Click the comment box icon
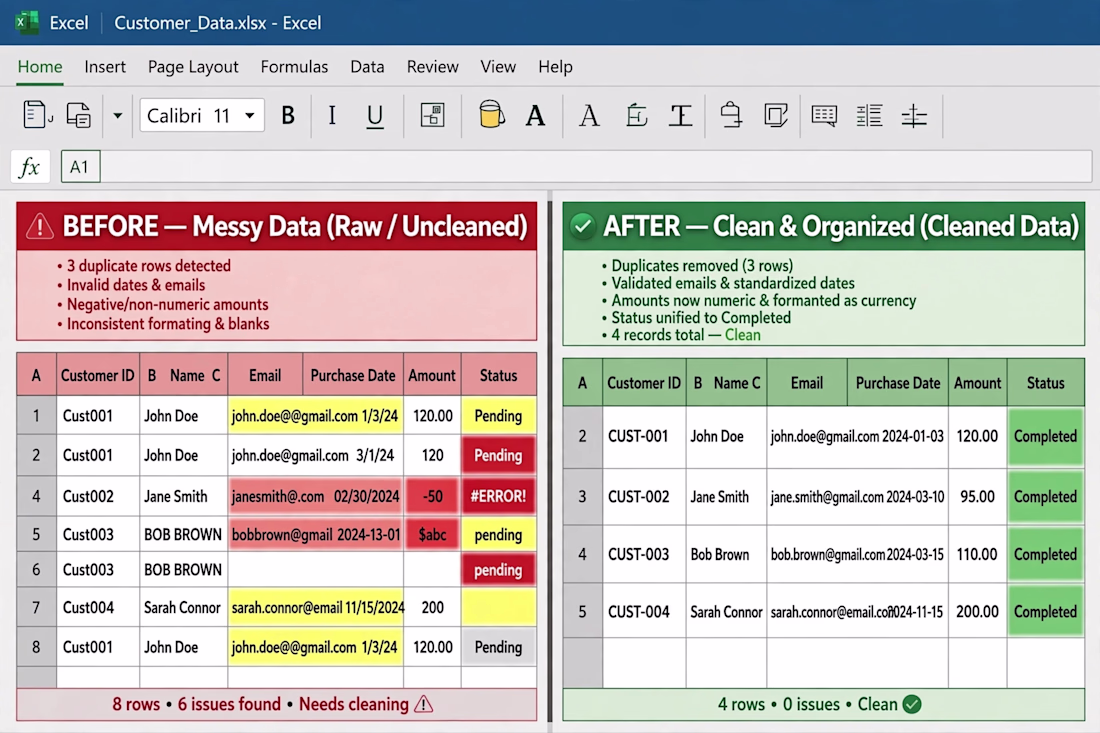The height and width of the screenshot is (733, 1100). coord(824,115)
